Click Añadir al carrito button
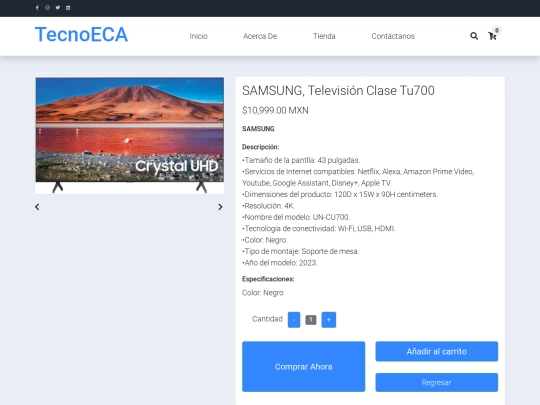The image size is (540, 405). pyautogui.click(x=437, y=351)
